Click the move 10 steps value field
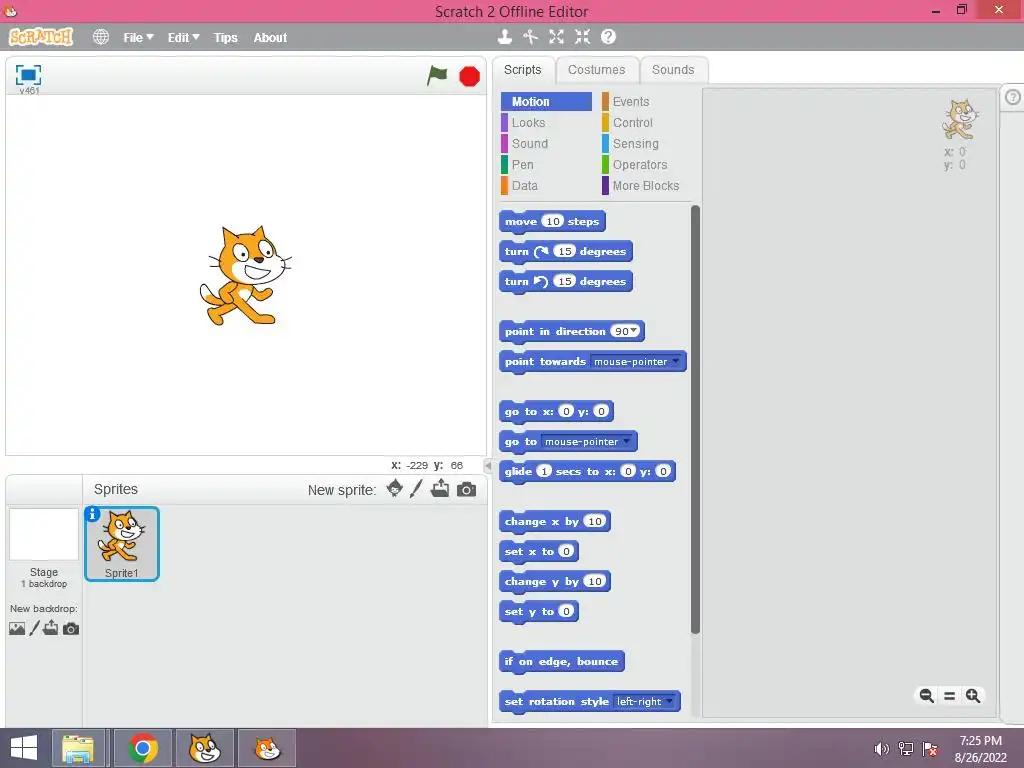Viewport: 1024px width, 768px height. point(552,221)
